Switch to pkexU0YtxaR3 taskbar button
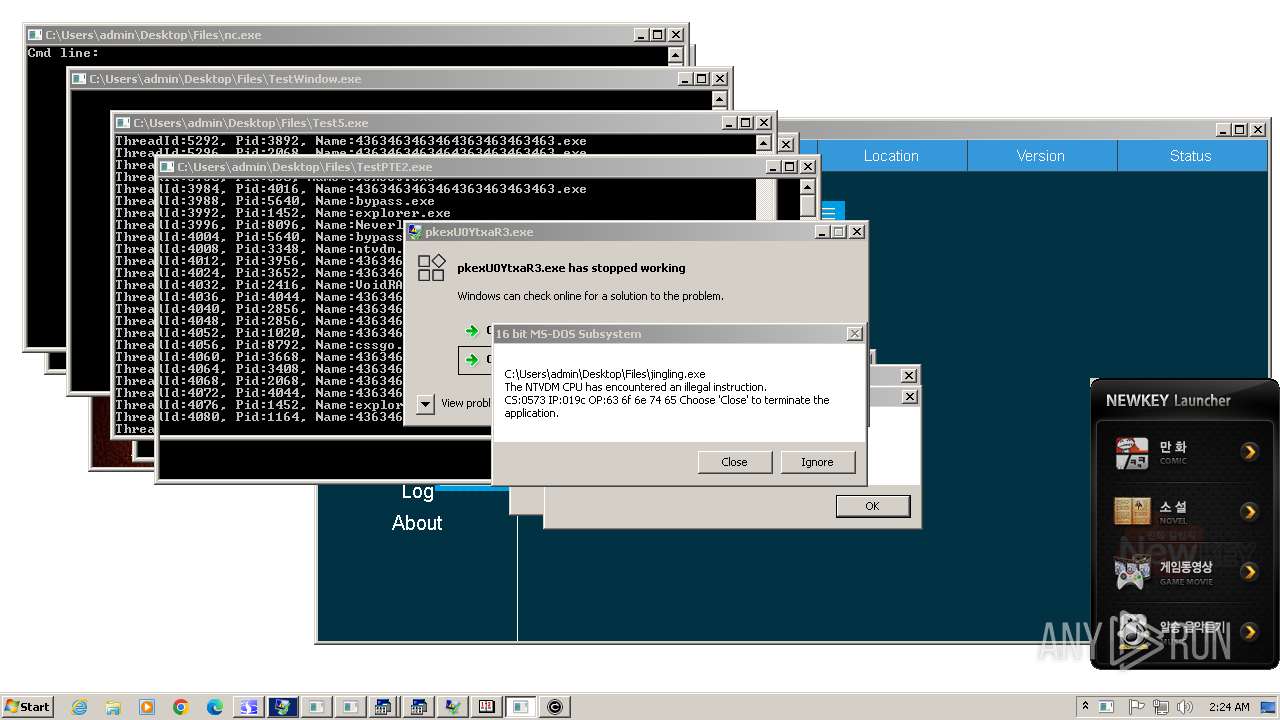 point(283,707)
